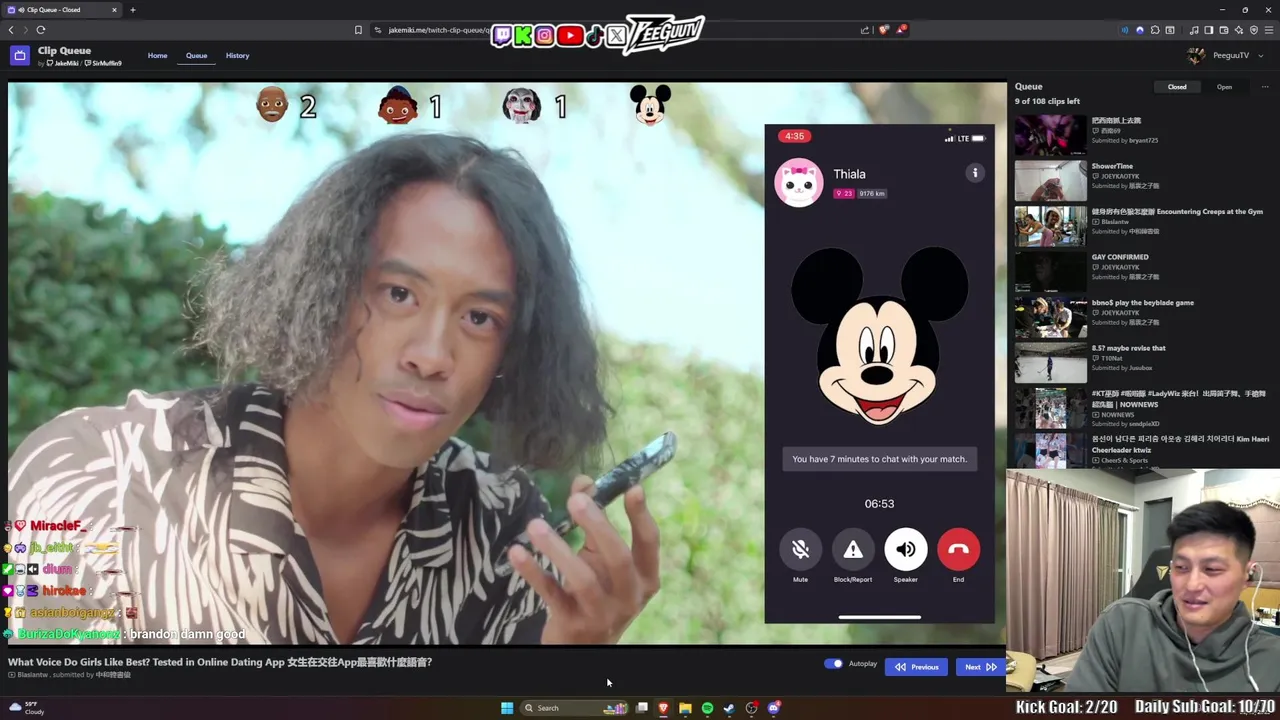Click the SirMuffin9 author link

(x=104, y=63)
